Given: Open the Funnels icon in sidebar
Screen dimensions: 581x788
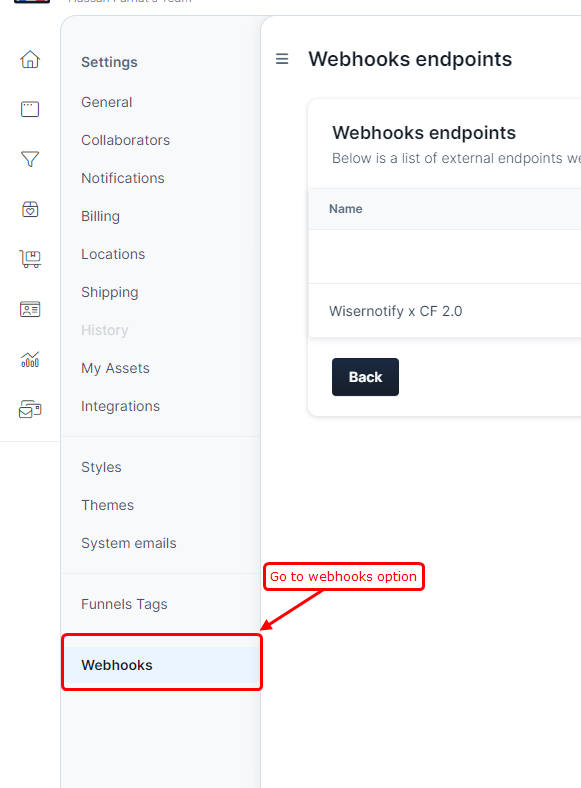Looking at the screenshot, I should pyautogui.click(x=30, y=159).
